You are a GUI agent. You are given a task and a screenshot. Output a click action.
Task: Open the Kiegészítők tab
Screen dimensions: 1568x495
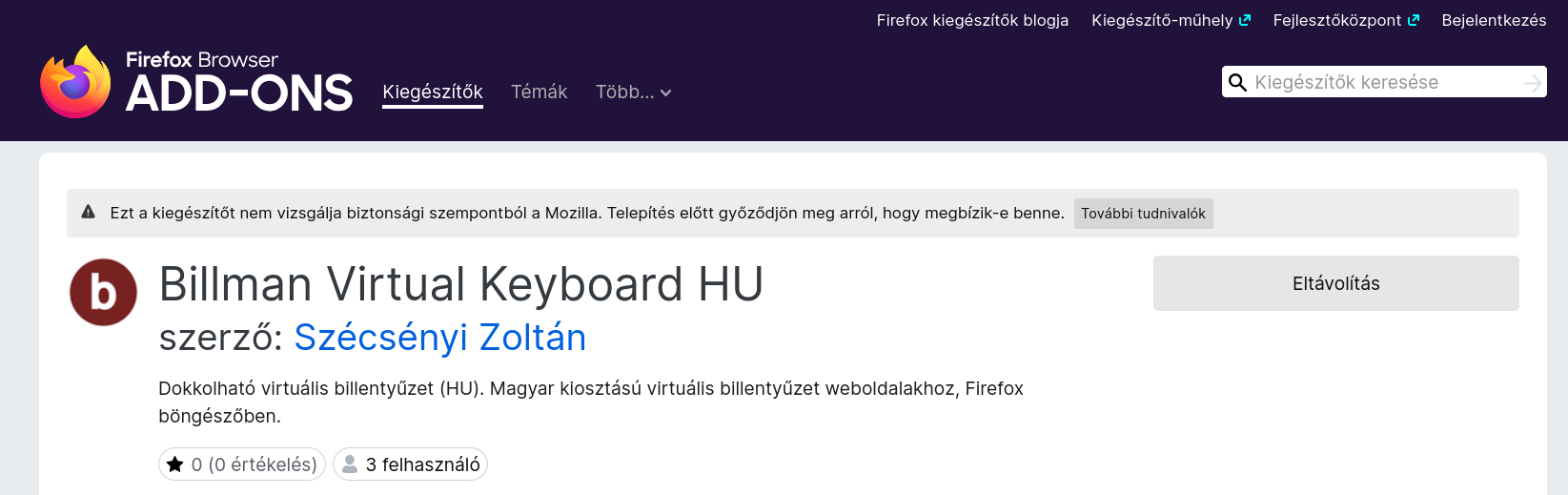point(432,93)
